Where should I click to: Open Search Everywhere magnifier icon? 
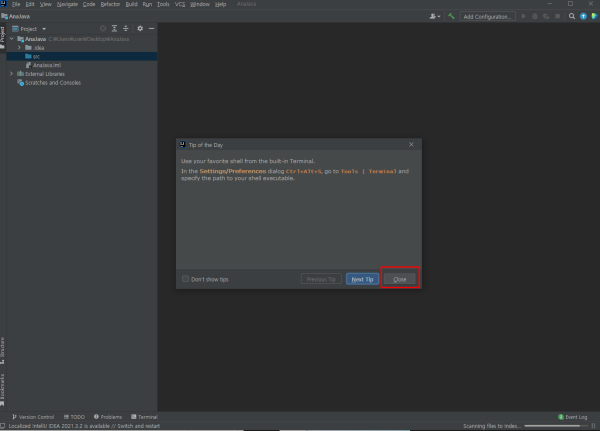(572, 16)
